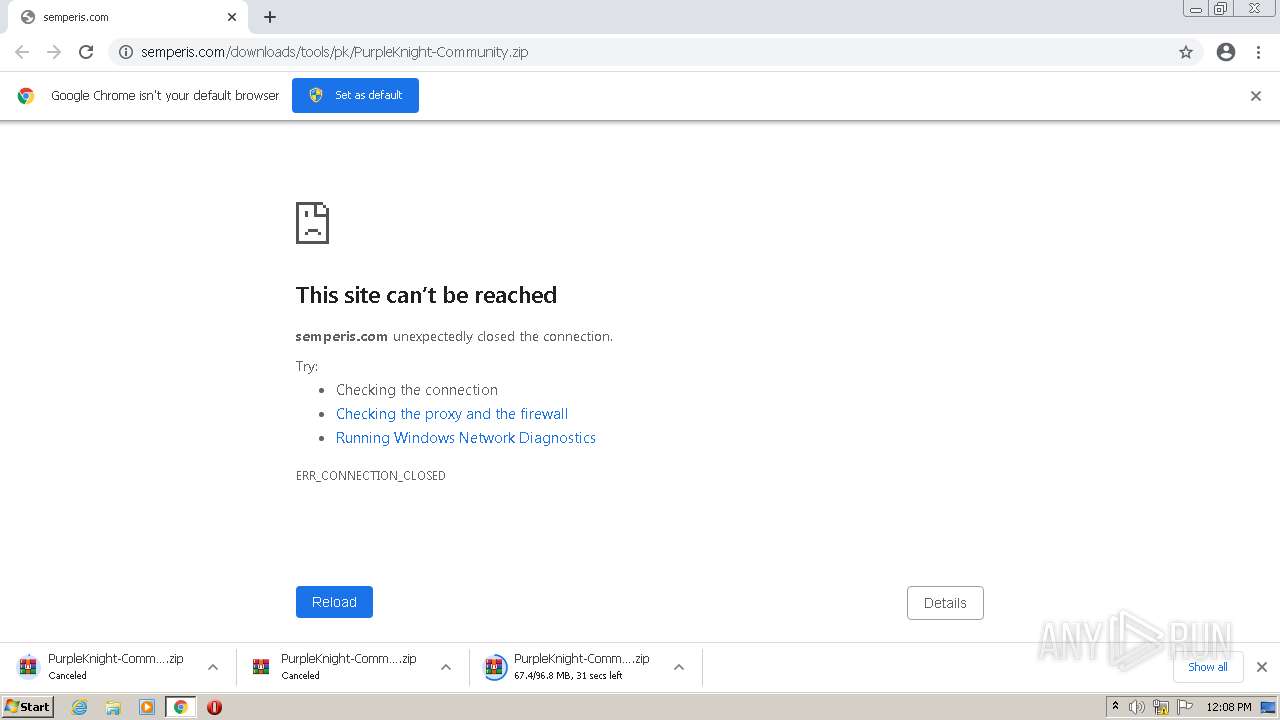Close the semperis.com tab
Viewport: 1280px width, 720px height.
[232, 17]
